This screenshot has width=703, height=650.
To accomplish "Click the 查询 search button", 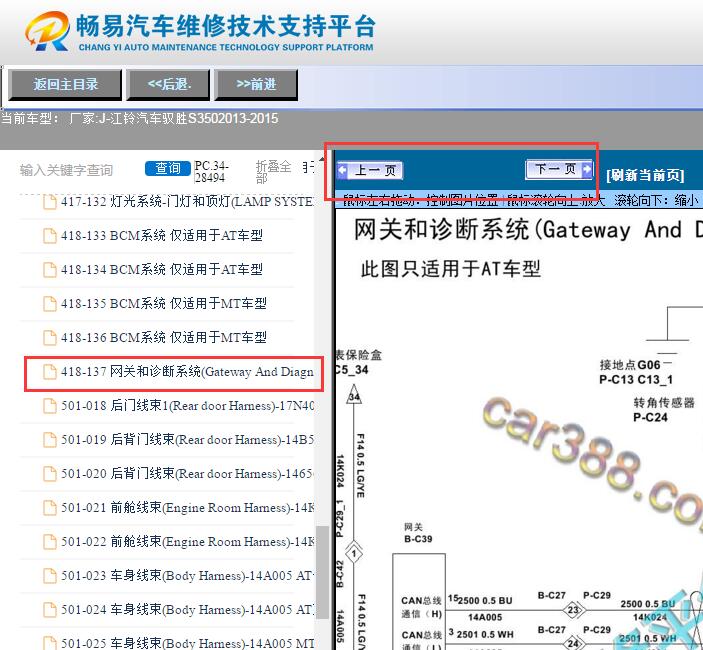I will click(168, 169).
